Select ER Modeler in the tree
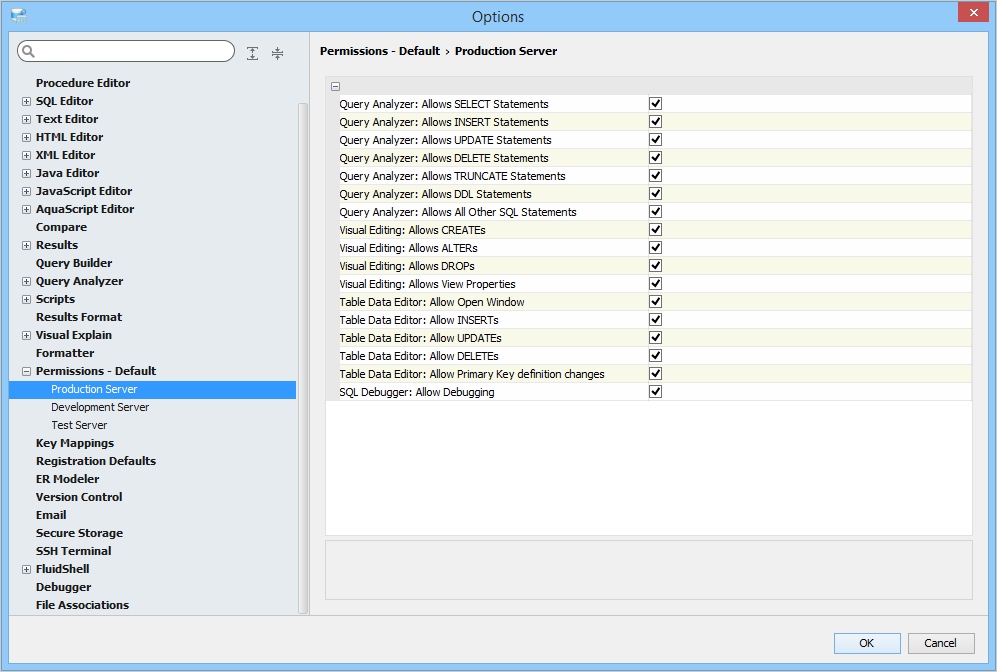The height and width of the screenshot is (672, 997). pyautogui.click(x=67, y=479)
